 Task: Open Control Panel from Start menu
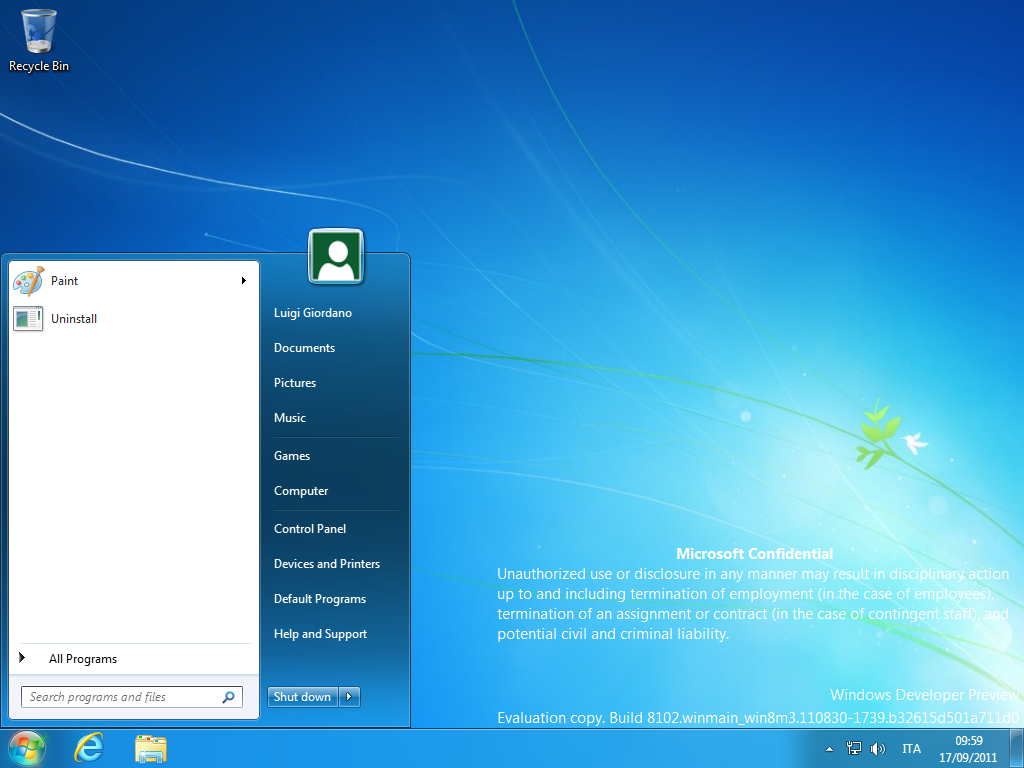[310, 529]
